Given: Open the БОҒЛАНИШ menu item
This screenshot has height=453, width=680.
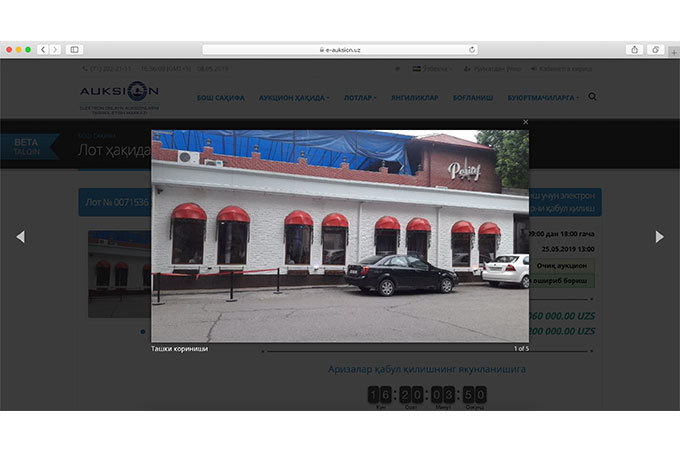Looking at the screenshot, I should coord(473,98).
